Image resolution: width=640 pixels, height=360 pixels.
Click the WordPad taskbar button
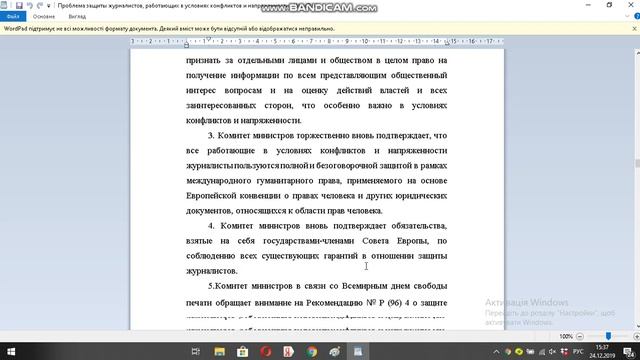point(358,351)
